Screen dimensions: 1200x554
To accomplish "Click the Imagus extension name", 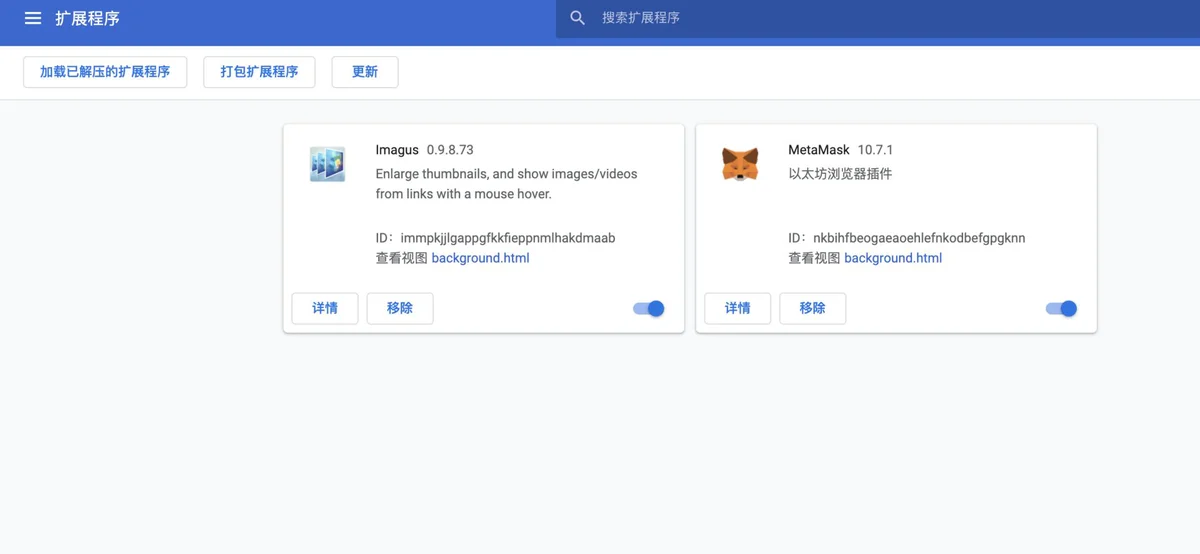I will [397, 150].
